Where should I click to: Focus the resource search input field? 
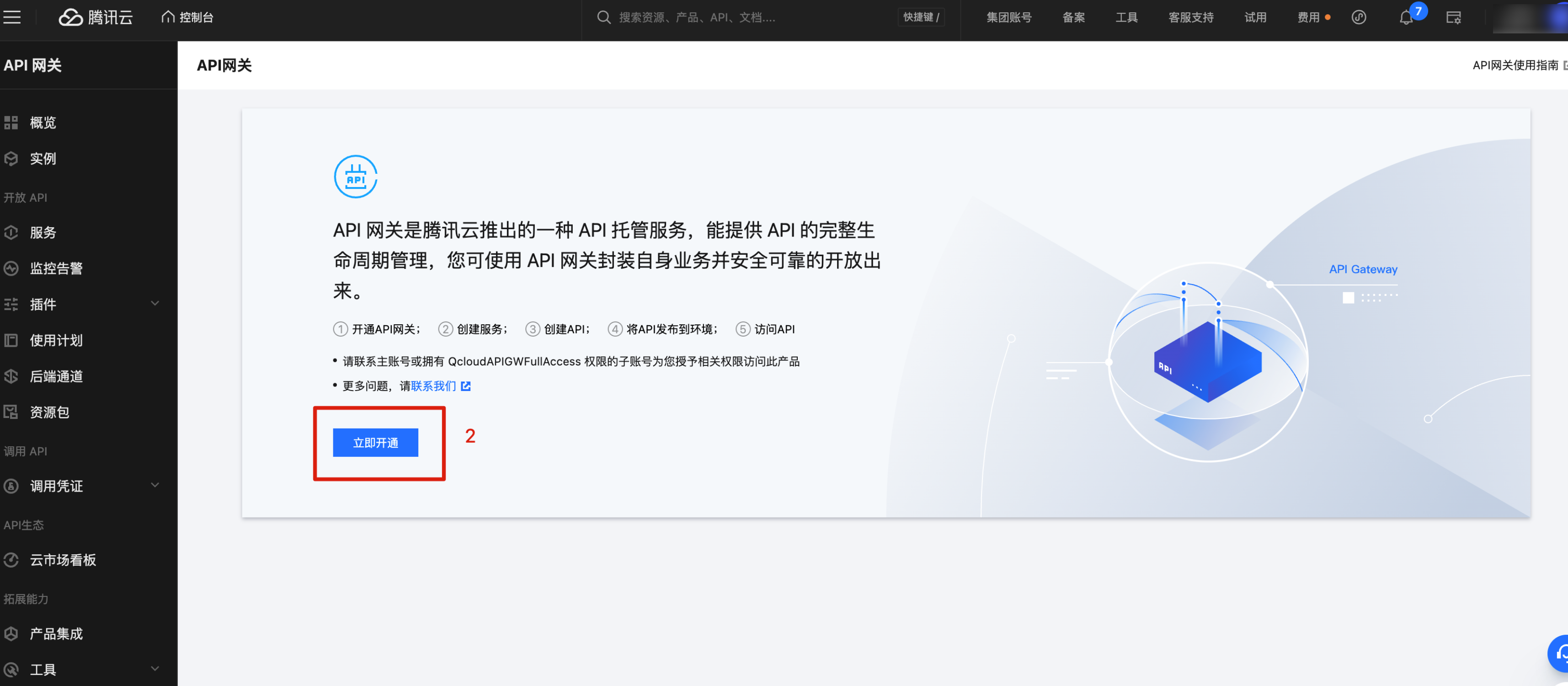pos(752,17)
